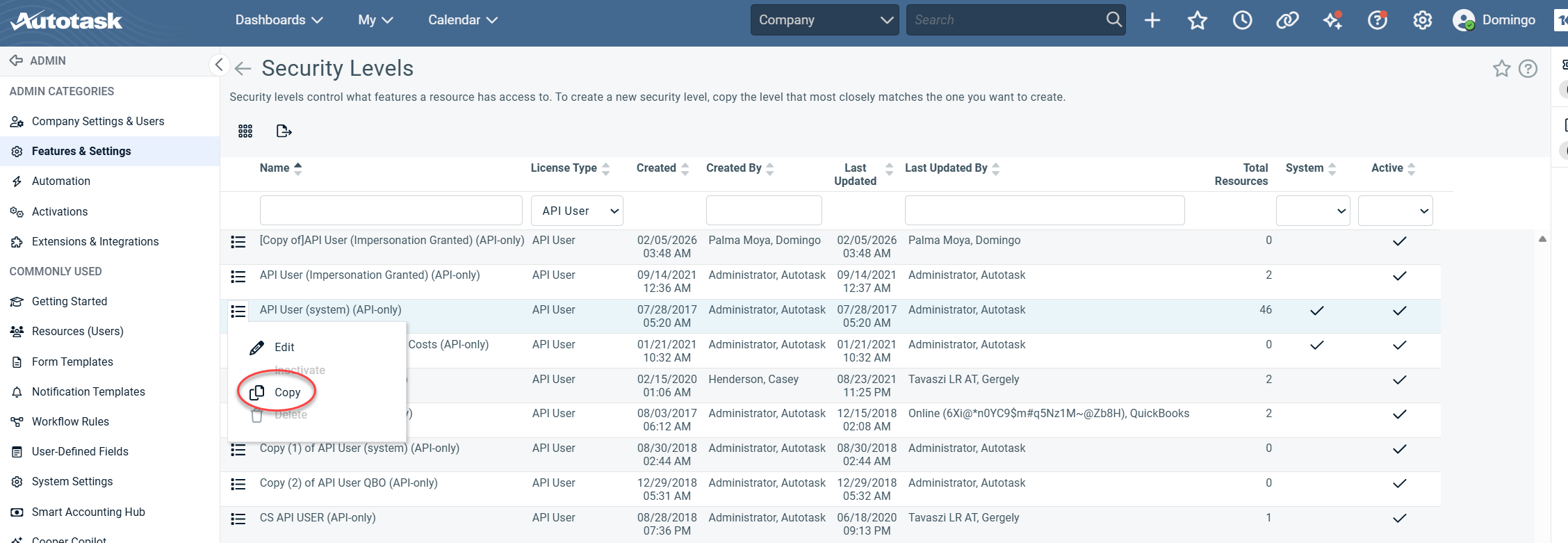Image resolution: width=1568 pixels, height=543 pixels.
Task: Go to Workflow Rules in sidebar
Action: click(70, 421)
